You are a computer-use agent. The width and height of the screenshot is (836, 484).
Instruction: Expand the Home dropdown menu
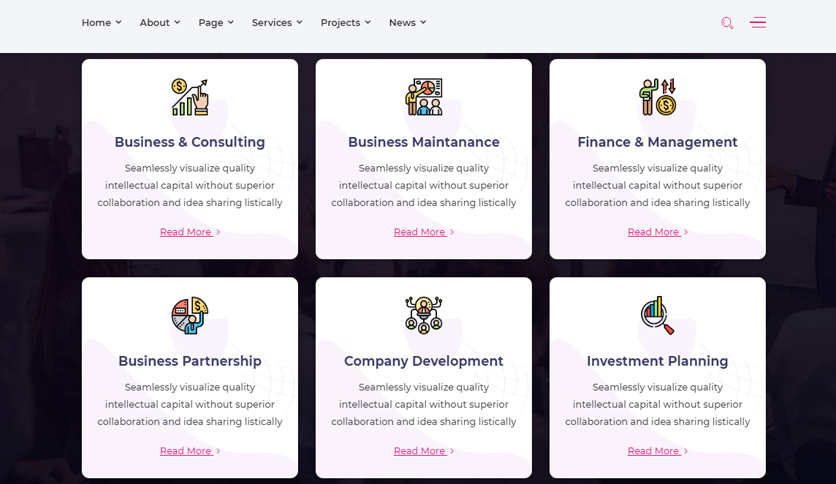coord(101,22)
